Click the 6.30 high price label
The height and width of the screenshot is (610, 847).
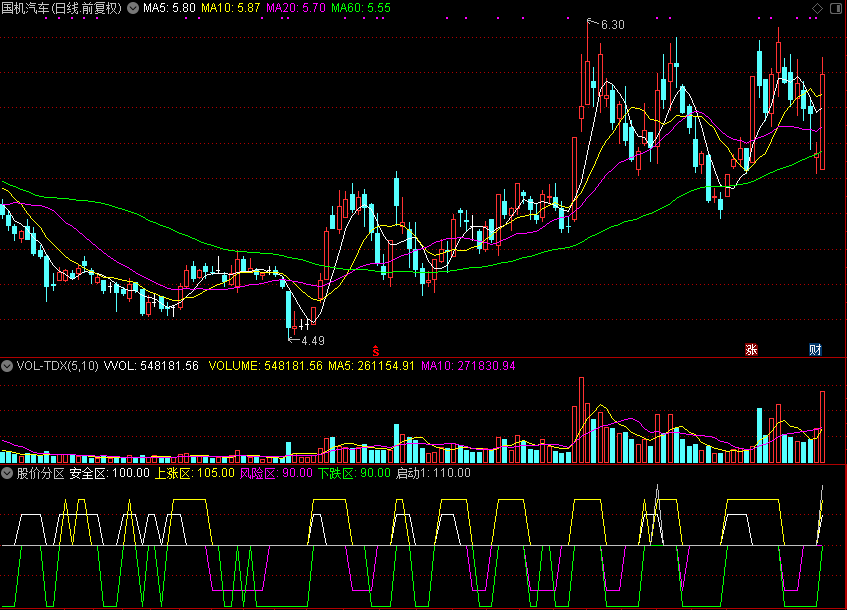point(612,24)
